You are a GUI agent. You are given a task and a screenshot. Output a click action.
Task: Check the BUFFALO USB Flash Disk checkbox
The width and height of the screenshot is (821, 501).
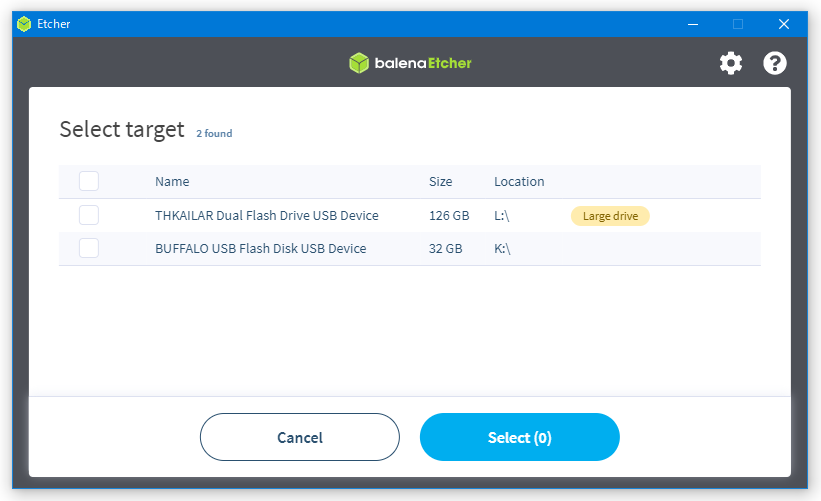tap(89, 248)
